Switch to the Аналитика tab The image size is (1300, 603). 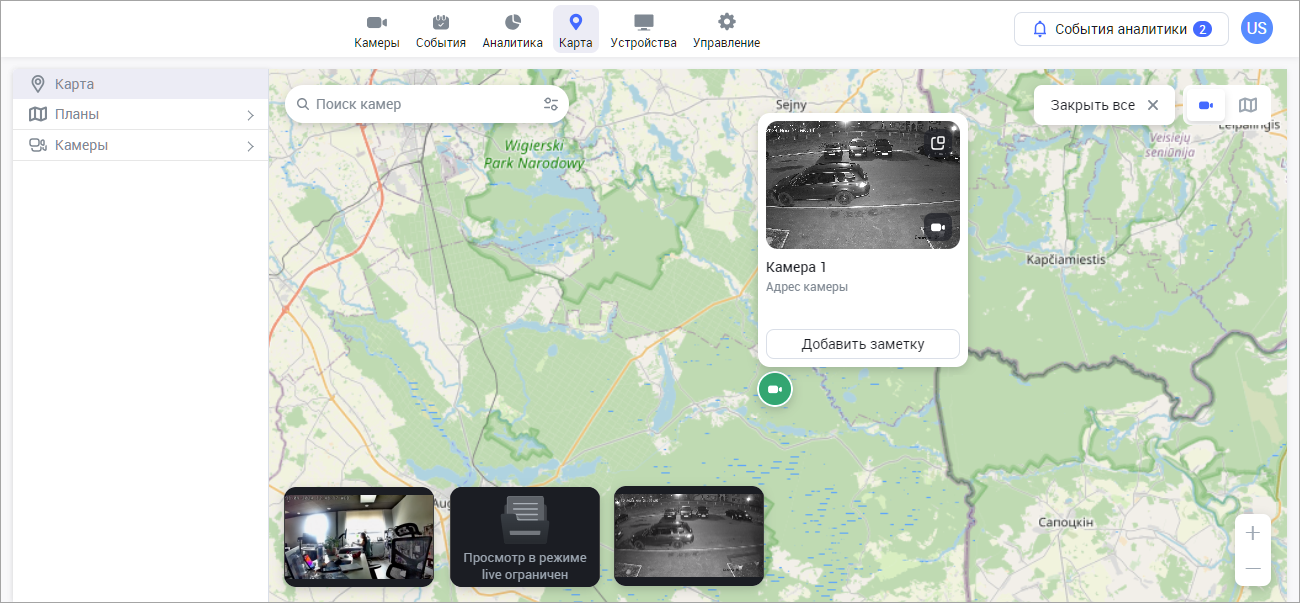[x=512, y=30]
